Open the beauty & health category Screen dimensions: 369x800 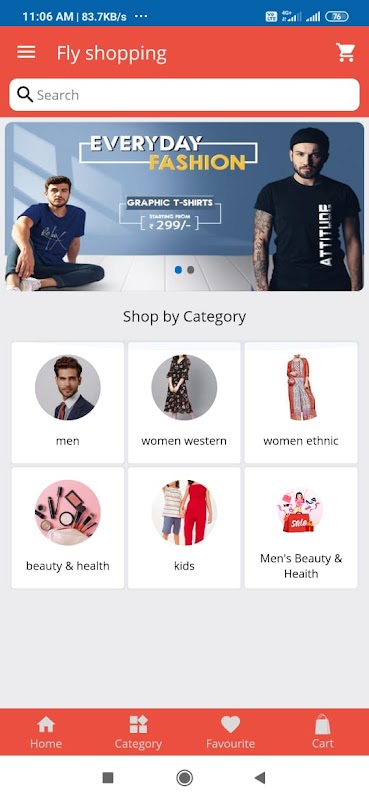68,528
